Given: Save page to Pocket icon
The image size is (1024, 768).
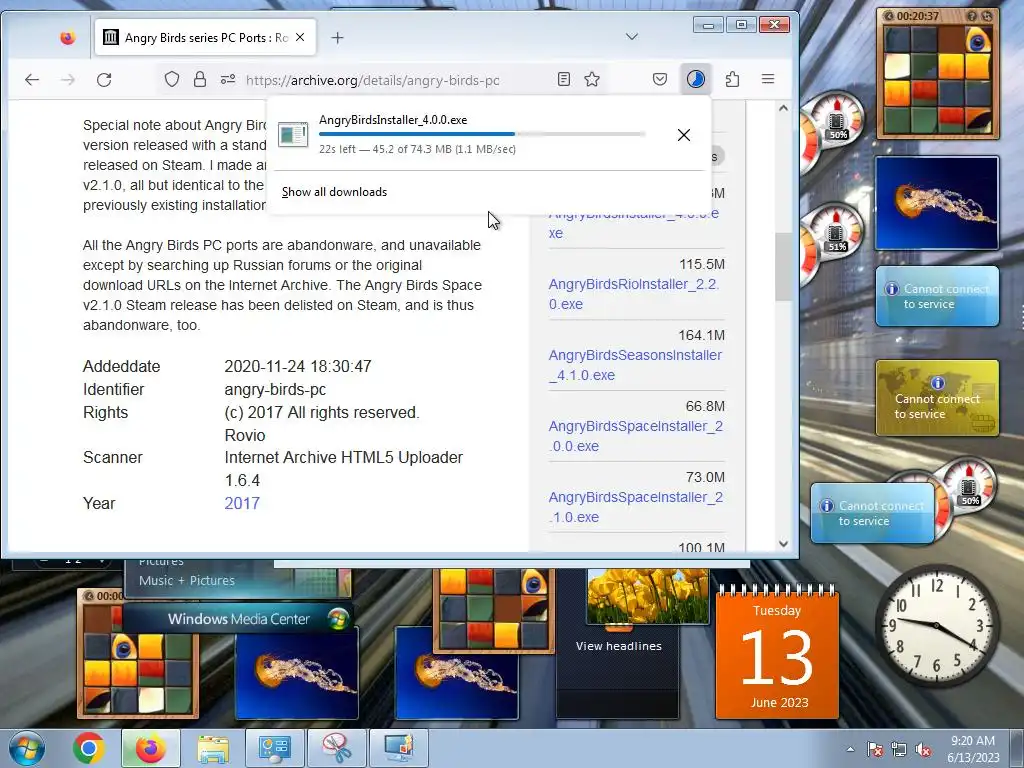Looking at the screenshot, I should [660, 80].
